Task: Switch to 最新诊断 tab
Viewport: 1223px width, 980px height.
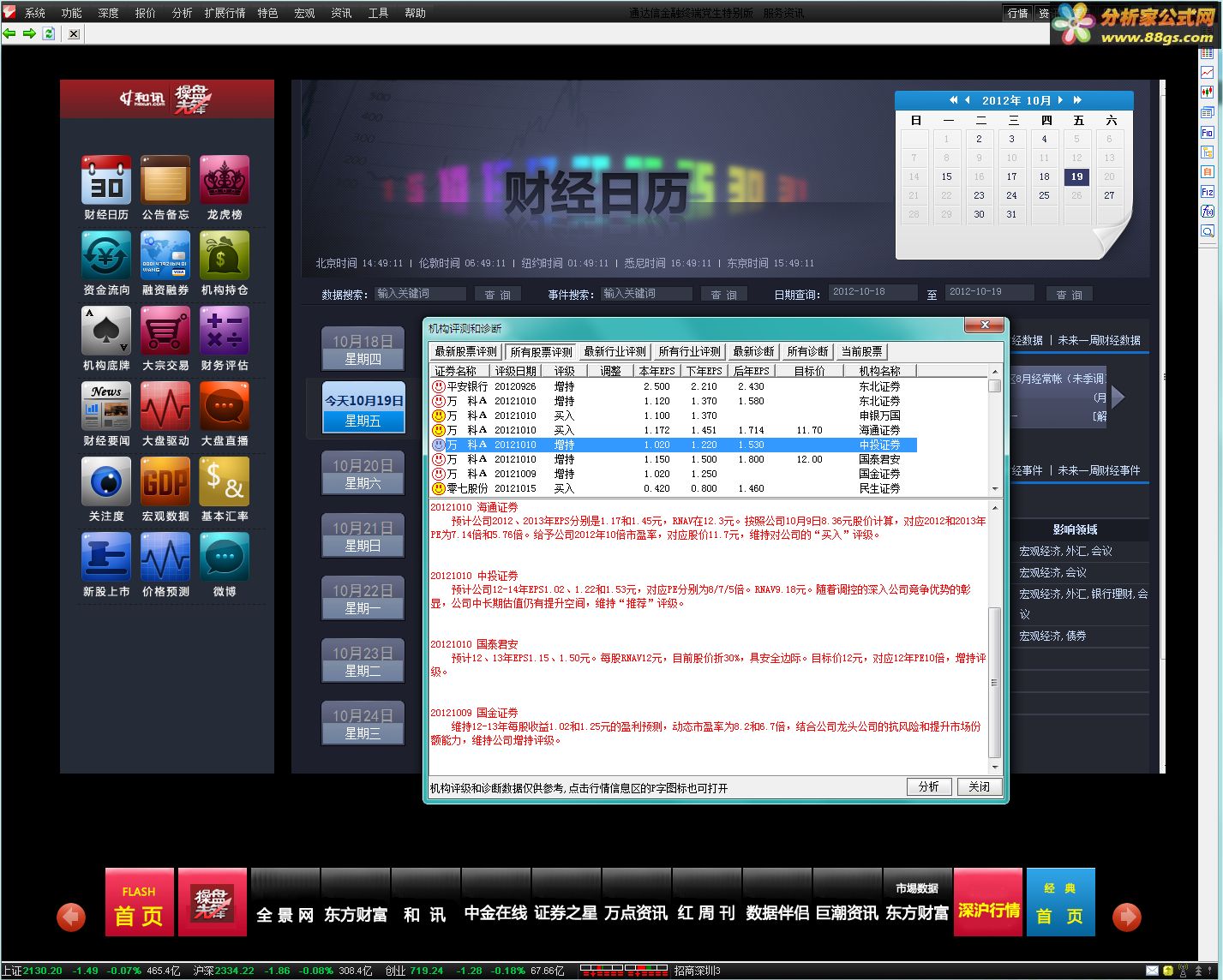Action: [x=753, y=351]
